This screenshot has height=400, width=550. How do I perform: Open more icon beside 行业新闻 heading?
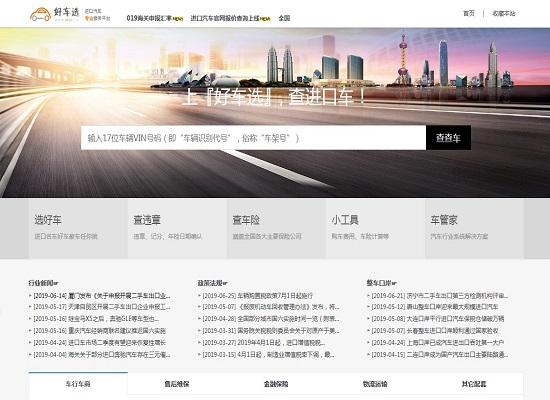pyautogui.click(x=56, y=283)
